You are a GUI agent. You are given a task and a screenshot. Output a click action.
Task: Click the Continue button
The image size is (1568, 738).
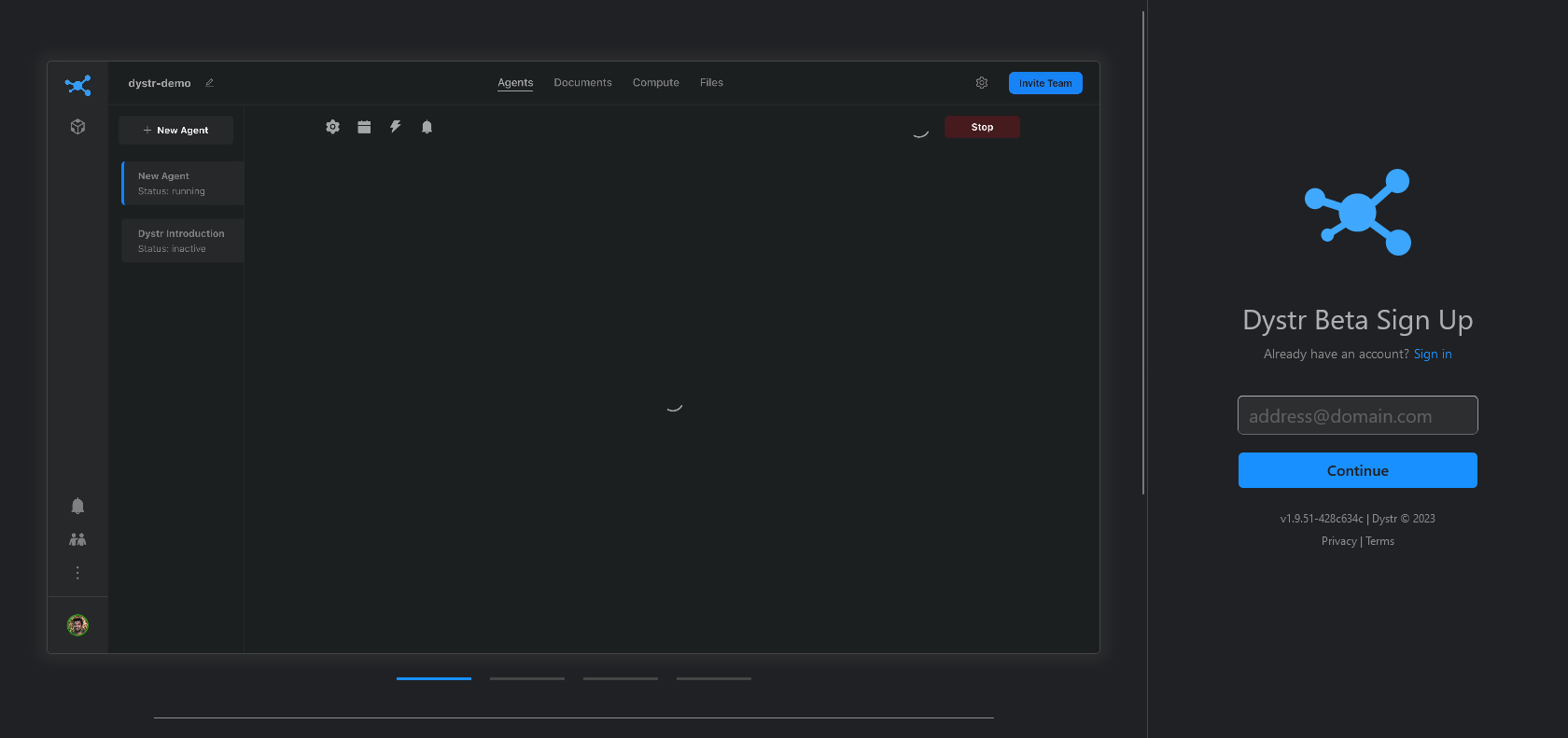(1358, 470)
